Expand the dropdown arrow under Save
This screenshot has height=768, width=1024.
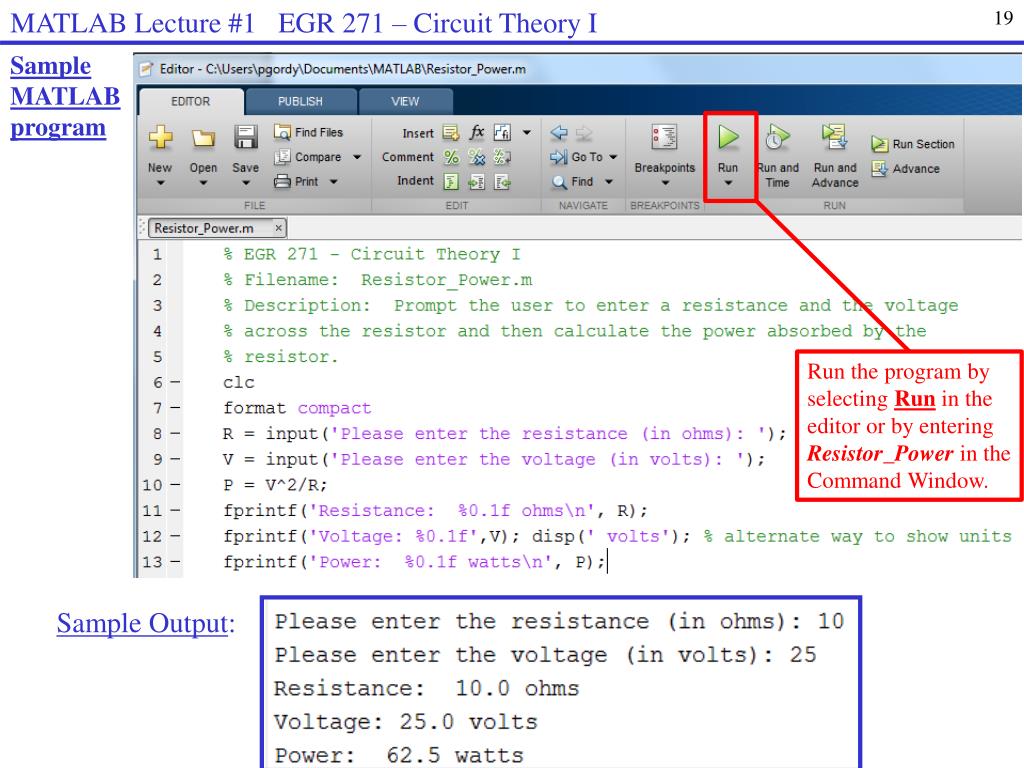[246, 184]
